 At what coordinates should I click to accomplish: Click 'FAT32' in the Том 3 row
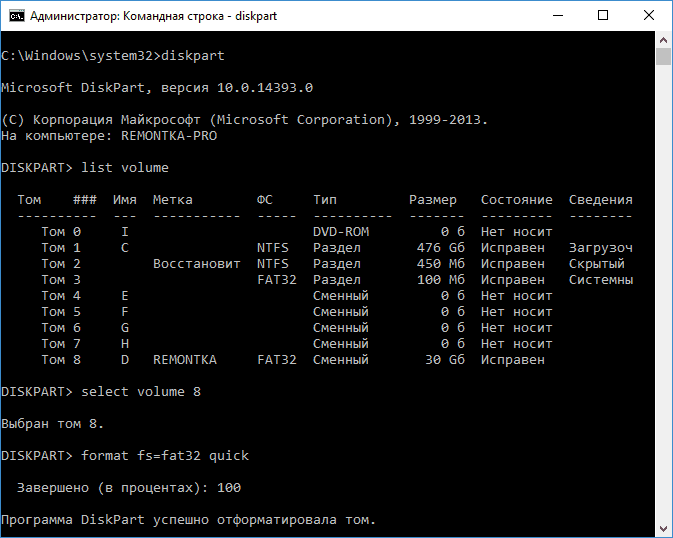pyautogui.click(x=277, y=280)
